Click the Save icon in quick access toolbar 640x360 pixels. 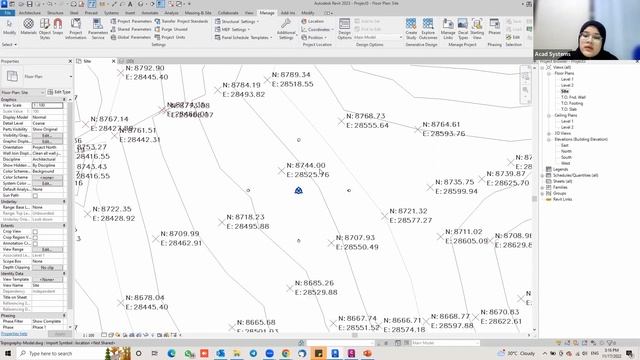tap(29, 4)
